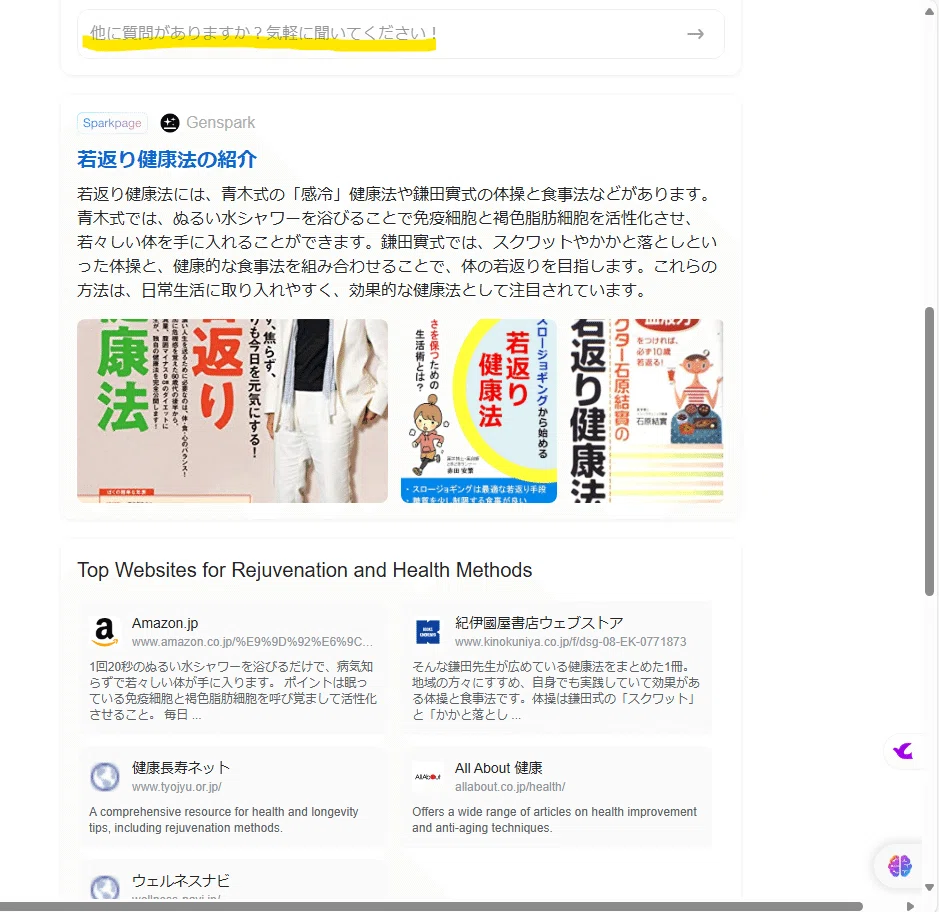Open the ウェルネスナビ site link

point(181,881)
